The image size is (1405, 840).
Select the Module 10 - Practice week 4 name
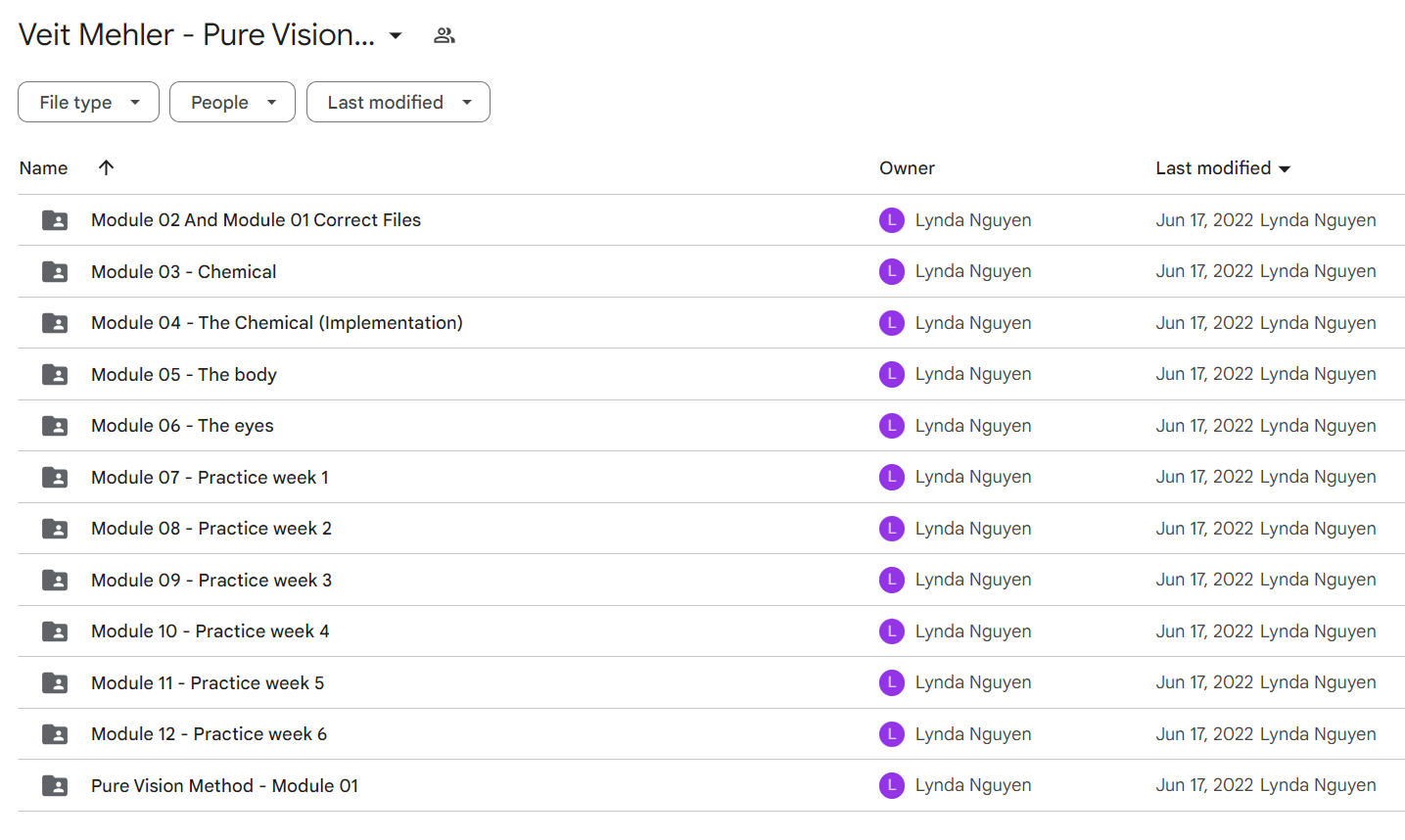coord(211,631)
